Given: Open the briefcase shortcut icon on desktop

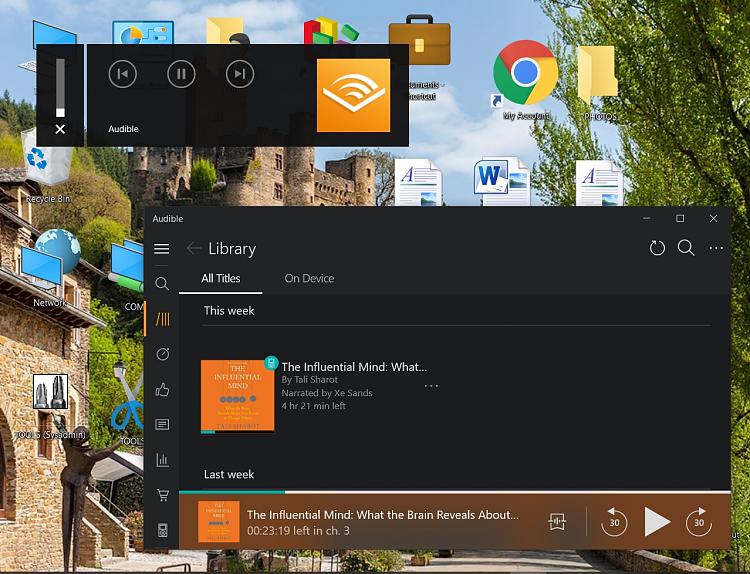Looking at the screenshot, I should point(419,41).
